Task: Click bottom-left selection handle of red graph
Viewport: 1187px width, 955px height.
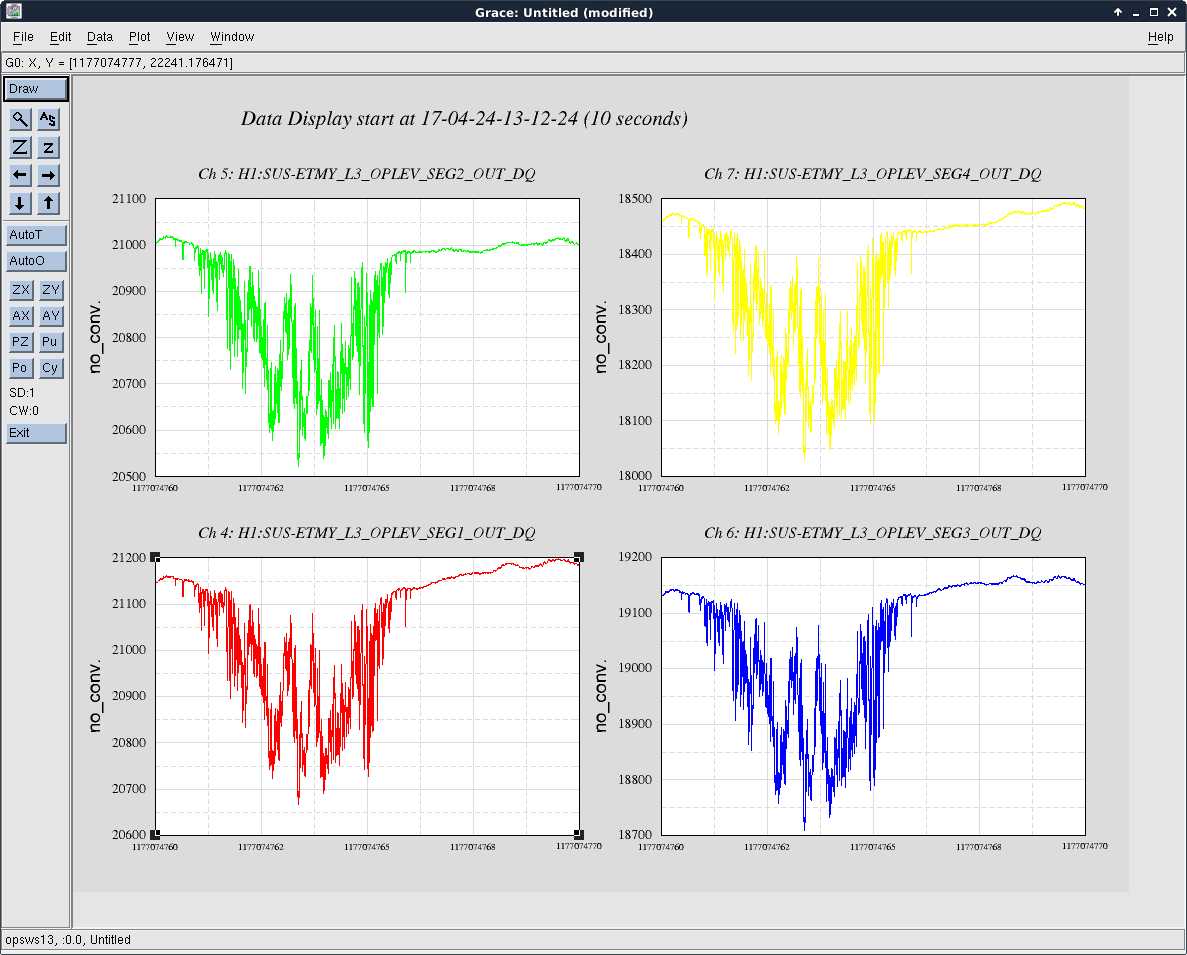Action: pyautogui.click(x=155, y=835)
